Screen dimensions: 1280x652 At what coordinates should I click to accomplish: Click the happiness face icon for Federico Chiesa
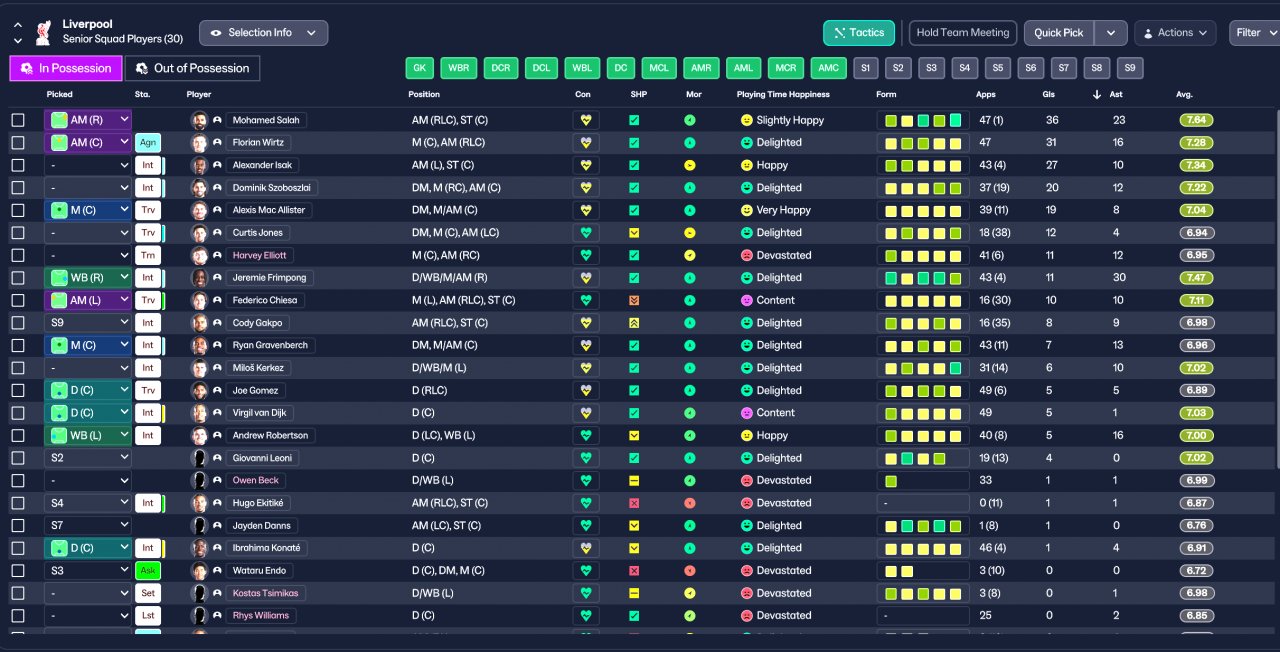point(746,300)
